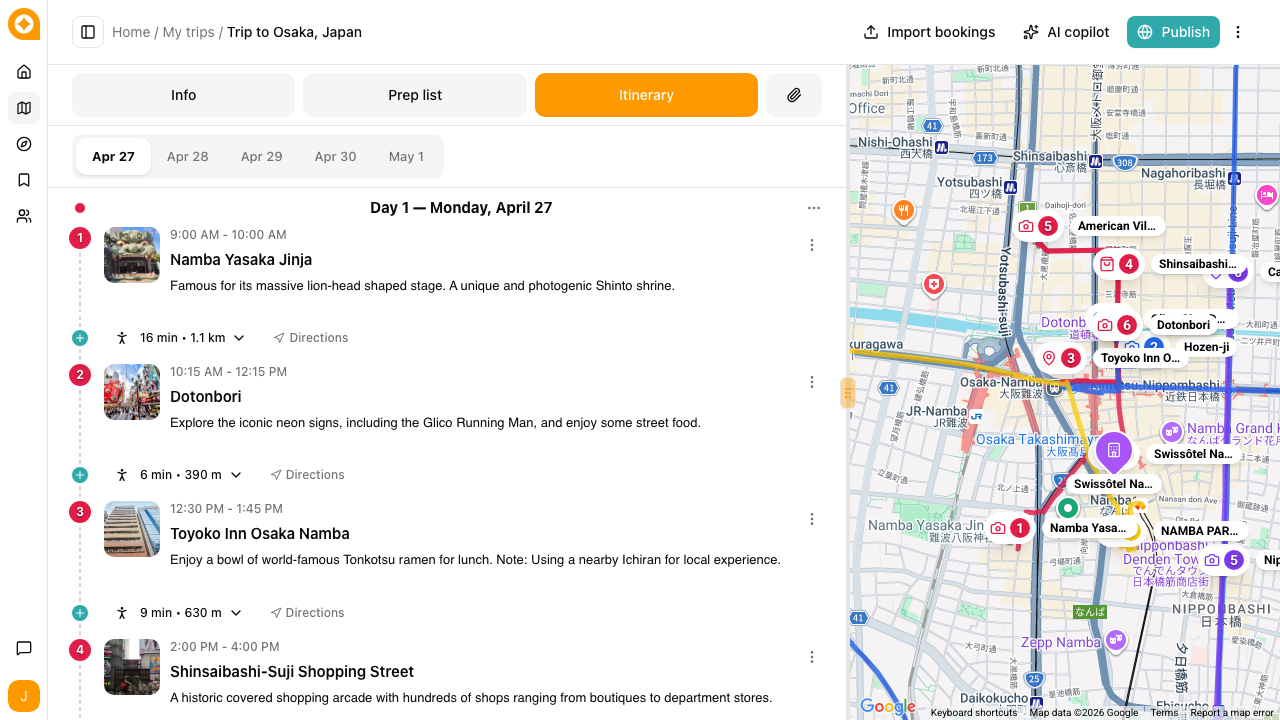The height and width of the screenshot is (720, 1280).
Task: Open the compass explore sidebar icon
Action: (x=24, y=144)
